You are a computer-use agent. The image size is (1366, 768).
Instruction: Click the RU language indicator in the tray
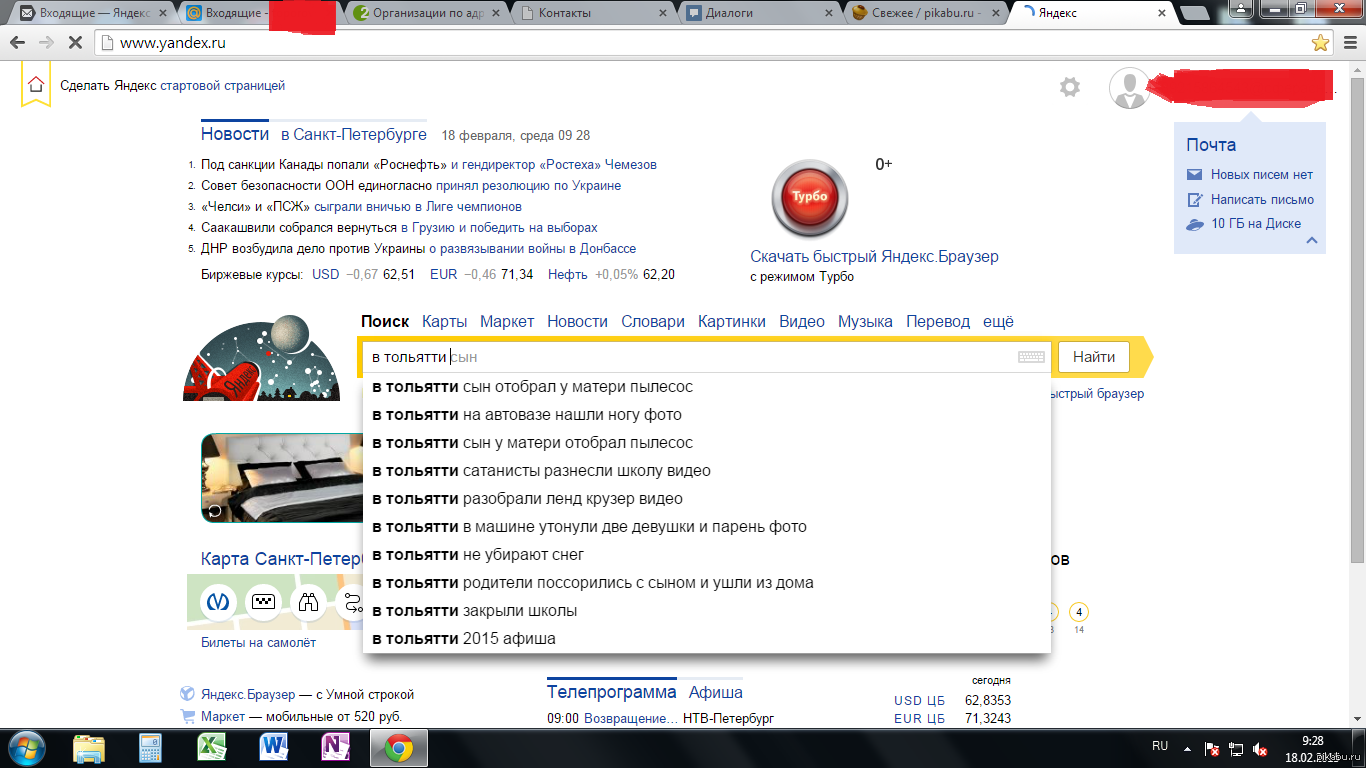pos(1160,746)
